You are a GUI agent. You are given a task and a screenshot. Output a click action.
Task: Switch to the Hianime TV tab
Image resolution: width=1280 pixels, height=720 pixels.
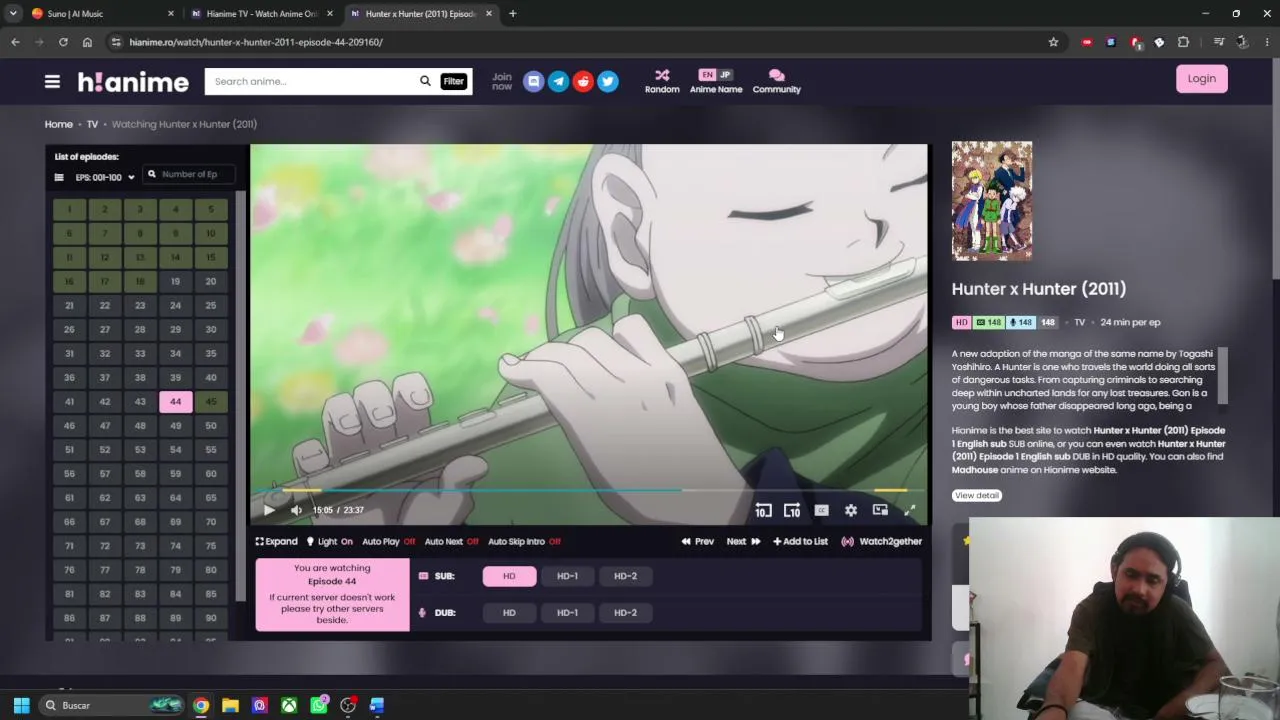[x=262, y=14]
